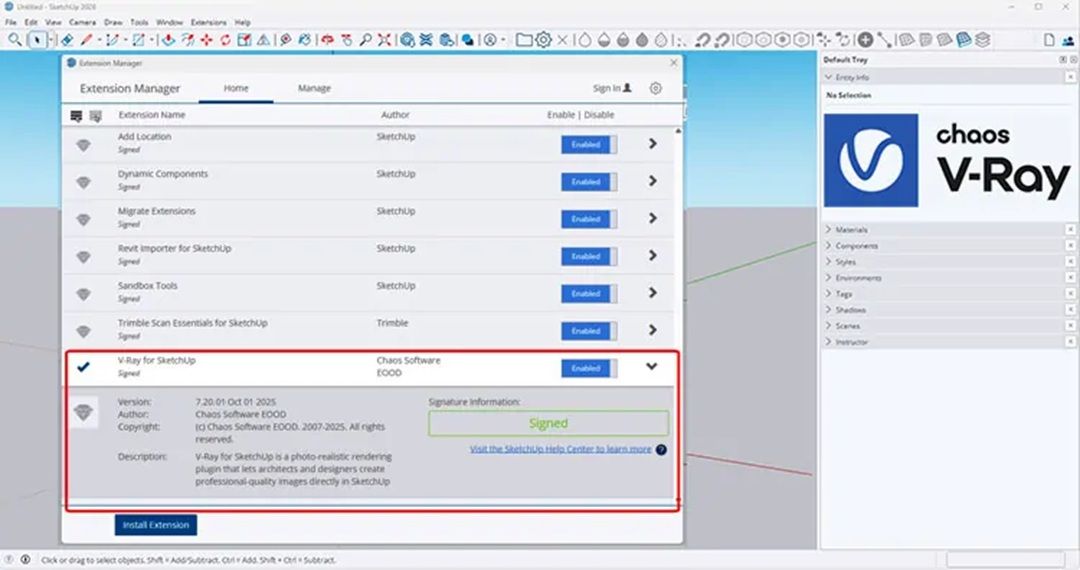Image resolution: width=1080 pixels, height=570 pixels.
Task: Pick the Zoom magnifier tool
Action: click(x=366, y=40)
